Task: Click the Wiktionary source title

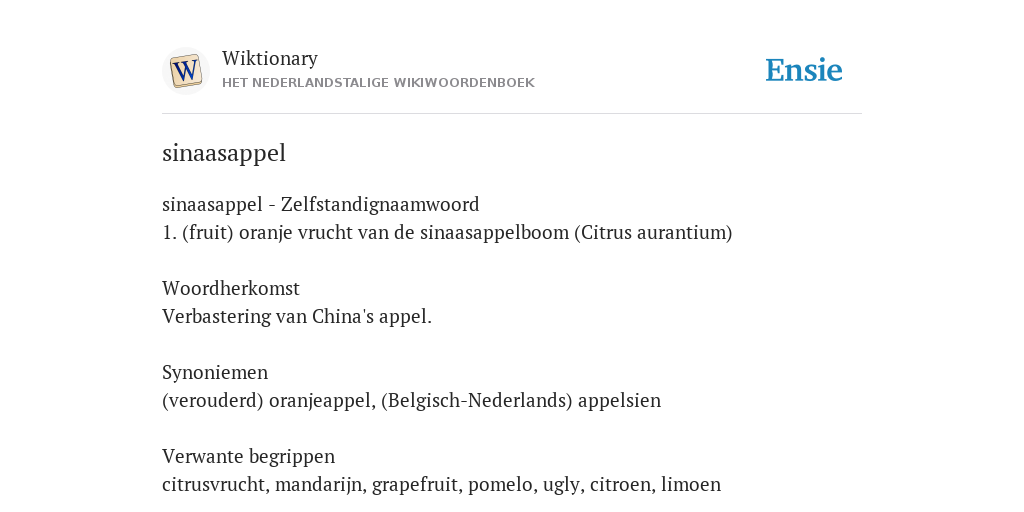Action: click(270, 58)
